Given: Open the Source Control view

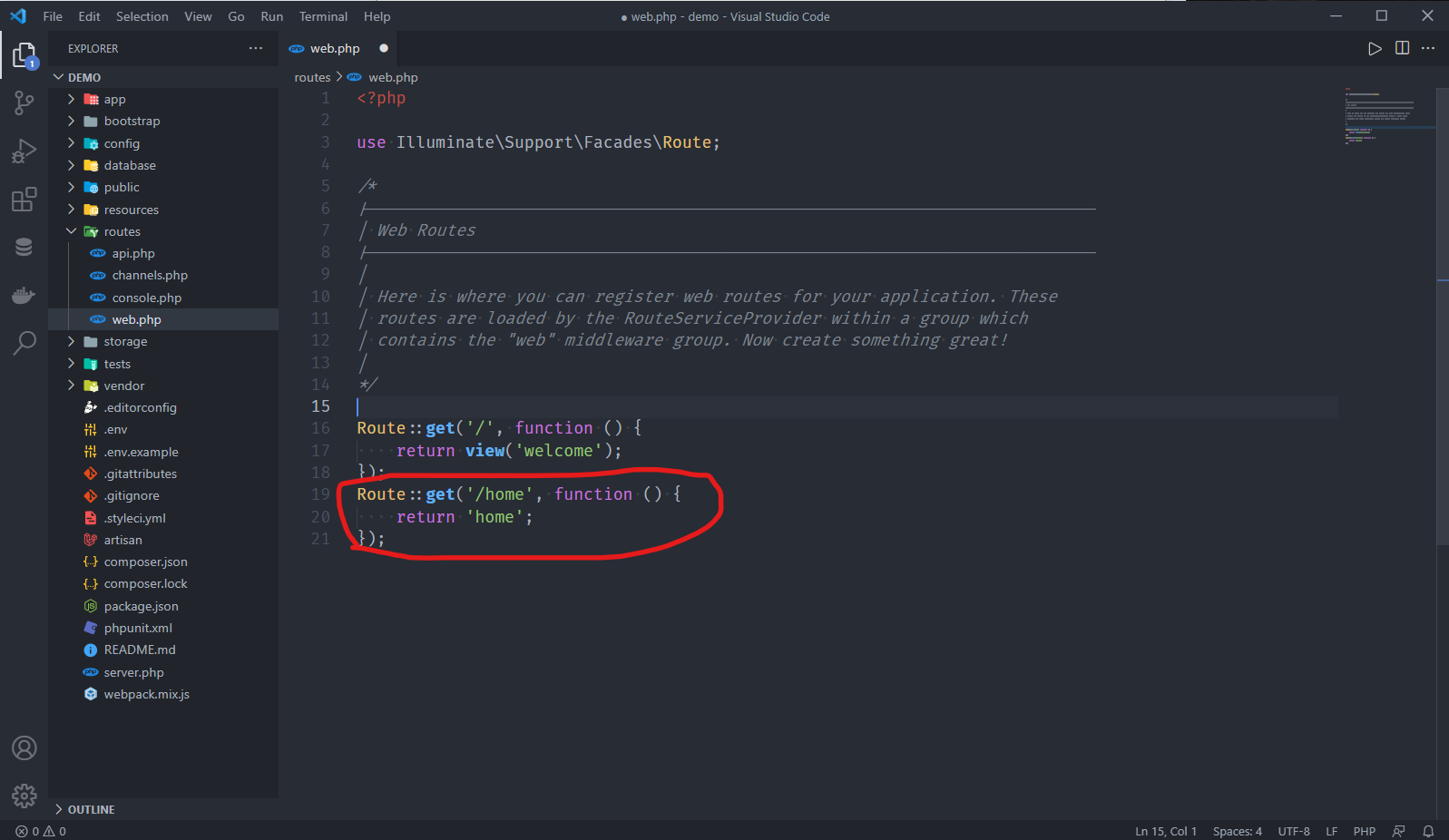Looking at the screenshot, I should (24, 103).
